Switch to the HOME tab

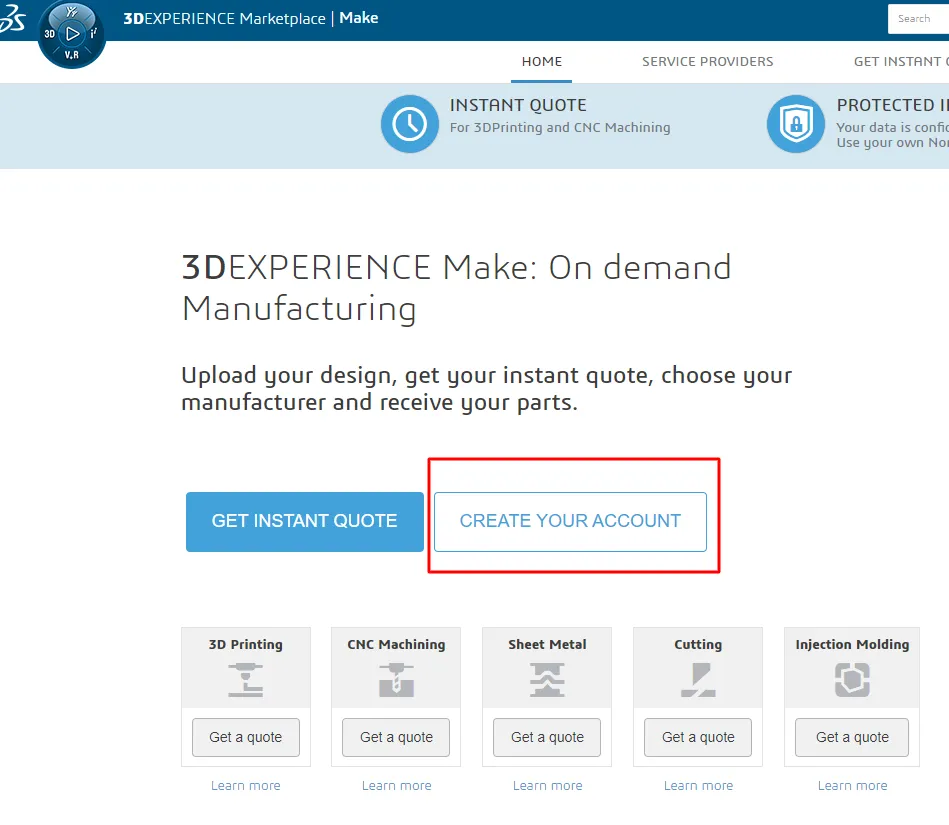[541, 61]
